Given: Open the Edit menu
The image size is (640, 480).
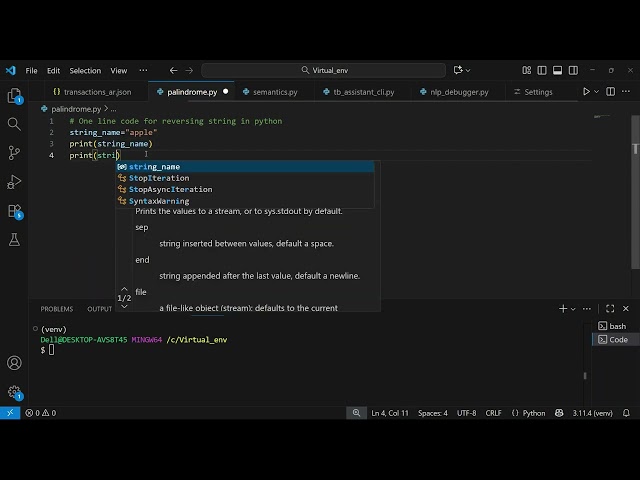Looking at the screenshot, I should click(53, 71).
